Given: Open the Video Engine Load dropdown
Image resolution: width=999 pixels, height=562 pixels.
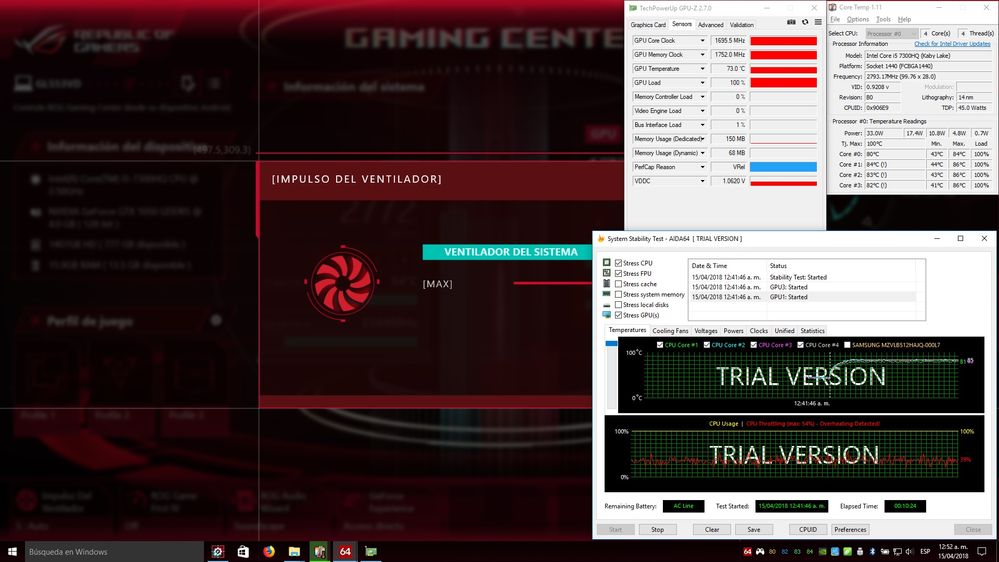Looking at the screenshot, I should (x=703, y=111).
